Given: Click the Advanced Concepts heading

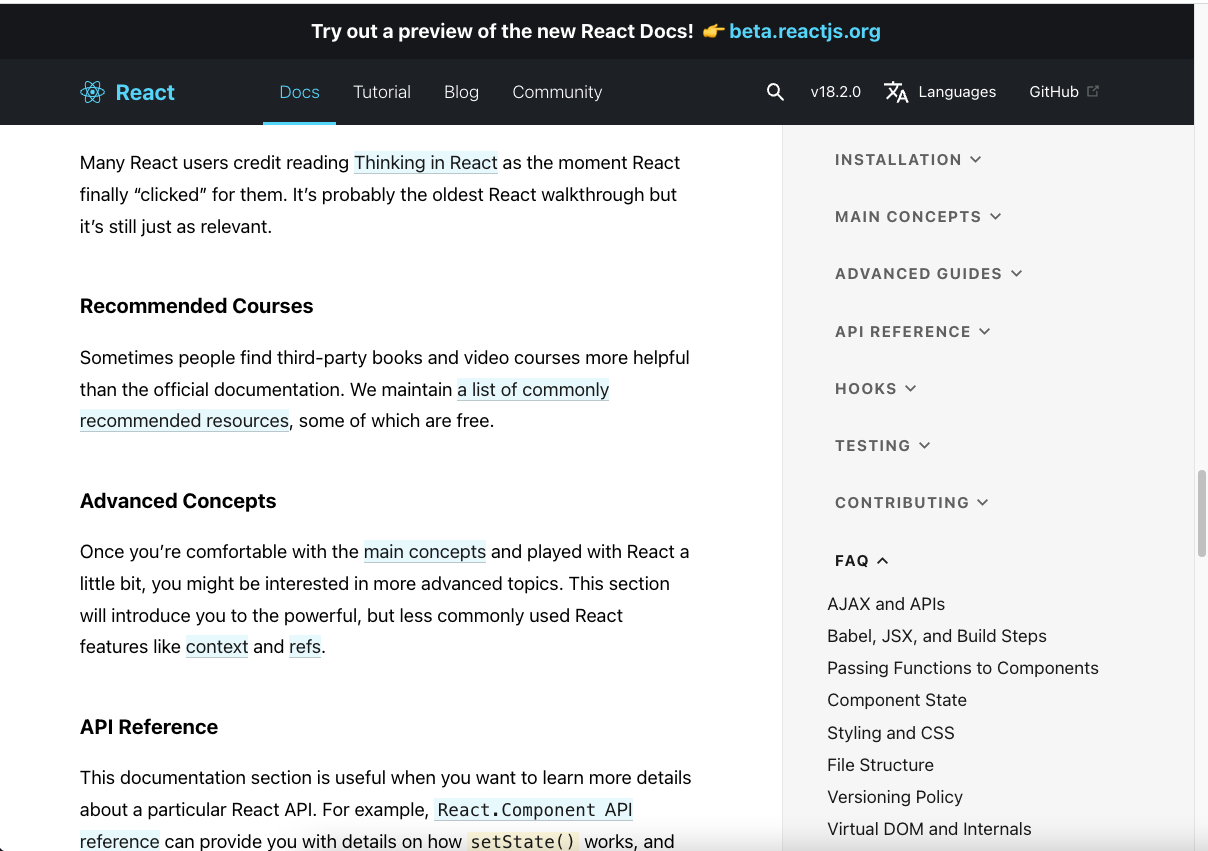Looking at the screenshot, I should coord(178,501).
